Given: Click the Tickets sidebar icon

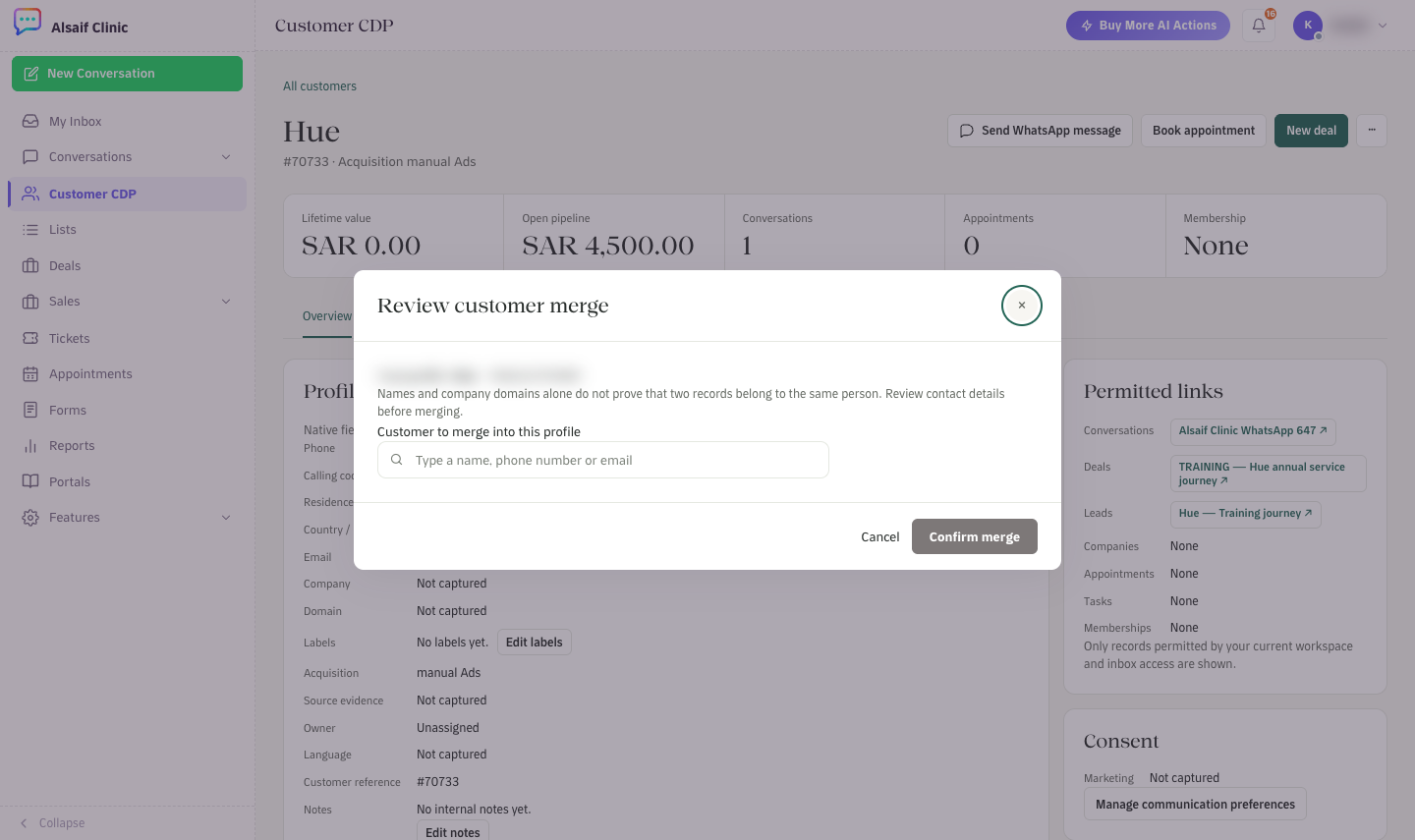Looking at the screenshot, I should click(30, 338).
